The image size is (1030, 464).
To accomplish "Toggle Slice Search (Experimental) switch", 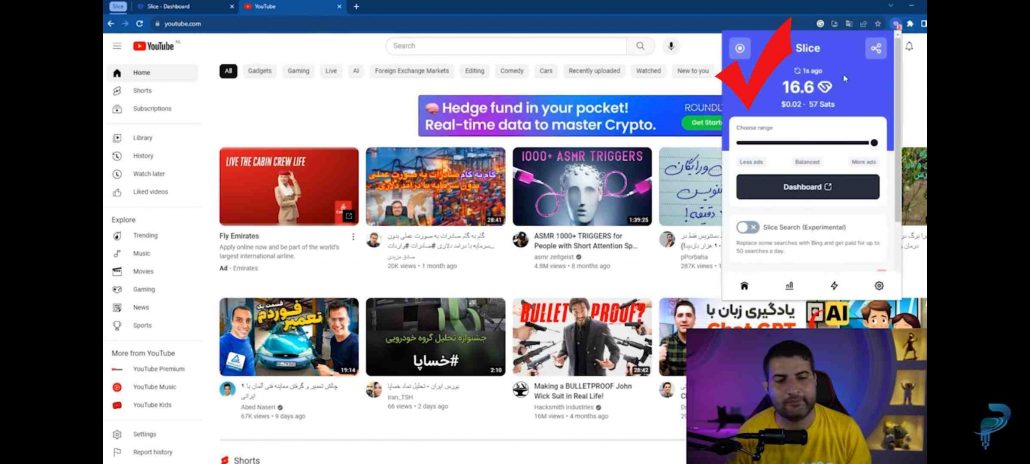I will [x=747, y=227].
